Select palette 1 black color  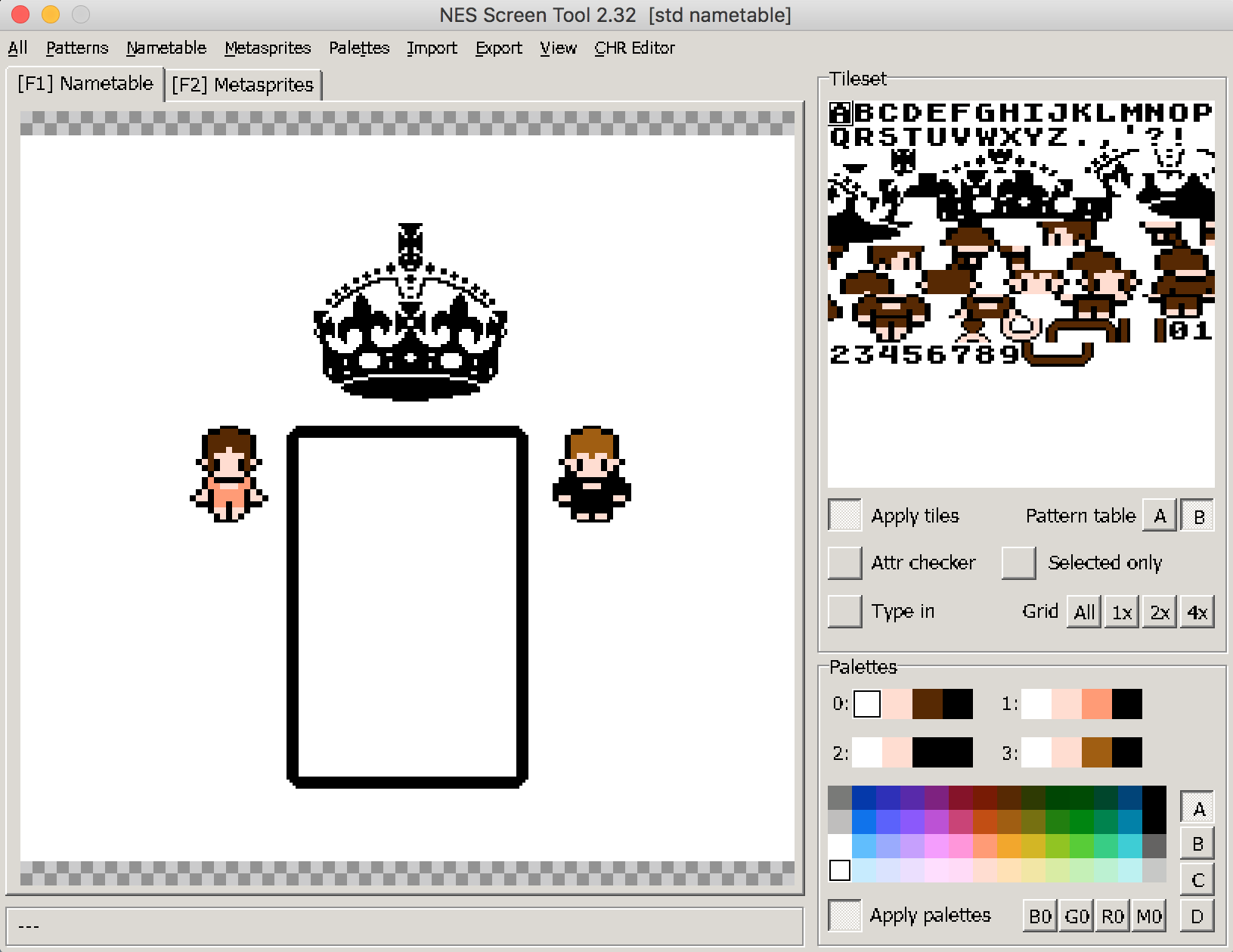click(x=1127, y=704)
